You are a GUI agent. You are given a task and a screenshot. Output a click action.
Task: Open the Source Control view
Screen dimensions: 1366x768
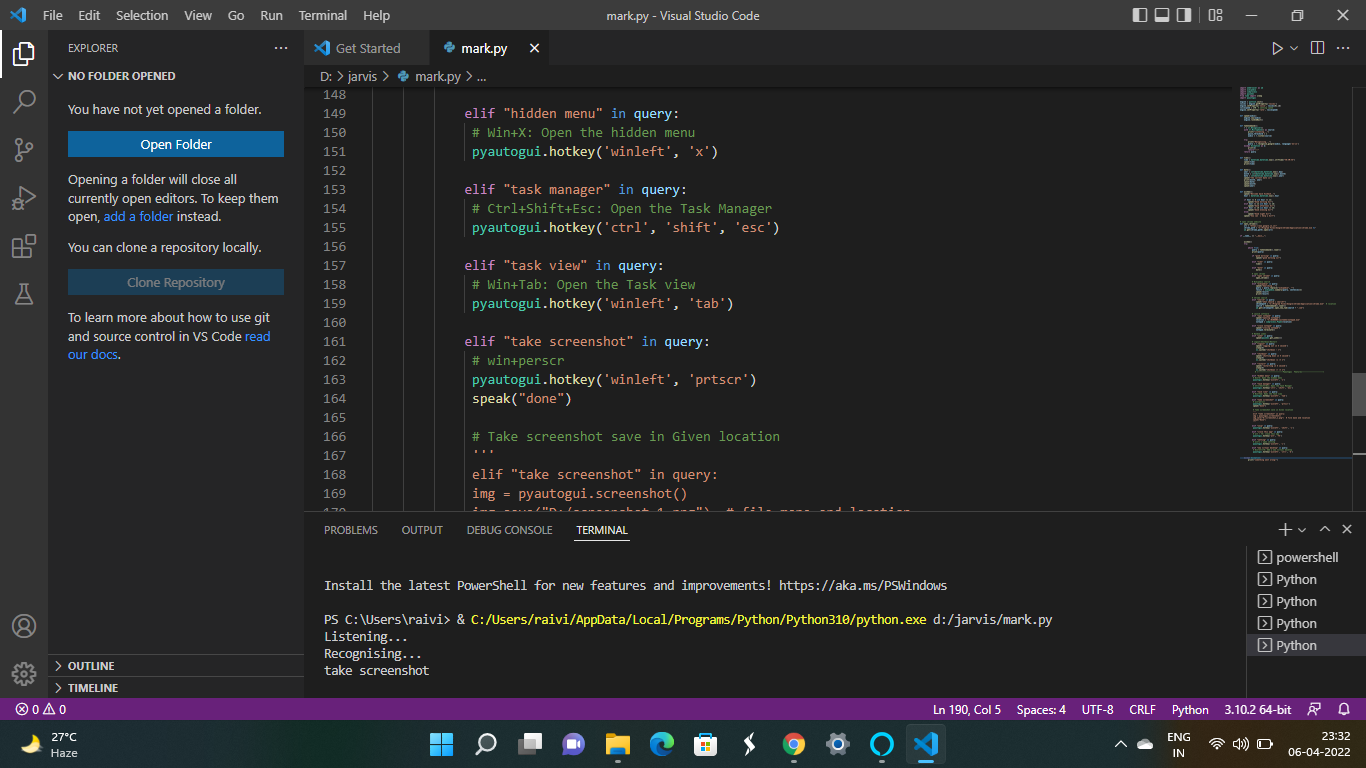(24, 150)
